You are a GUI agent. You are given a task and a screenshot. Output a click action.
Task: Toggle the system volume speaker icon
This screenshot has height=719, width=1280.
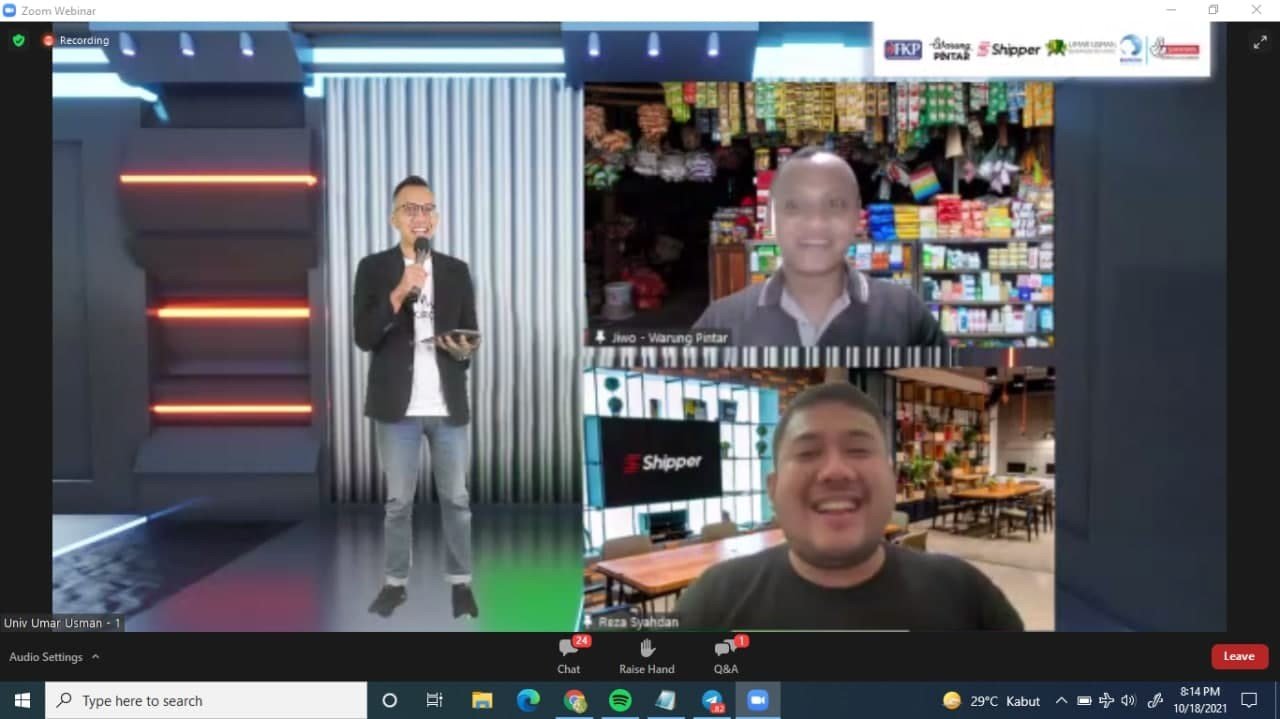(x=1128, y=701)
